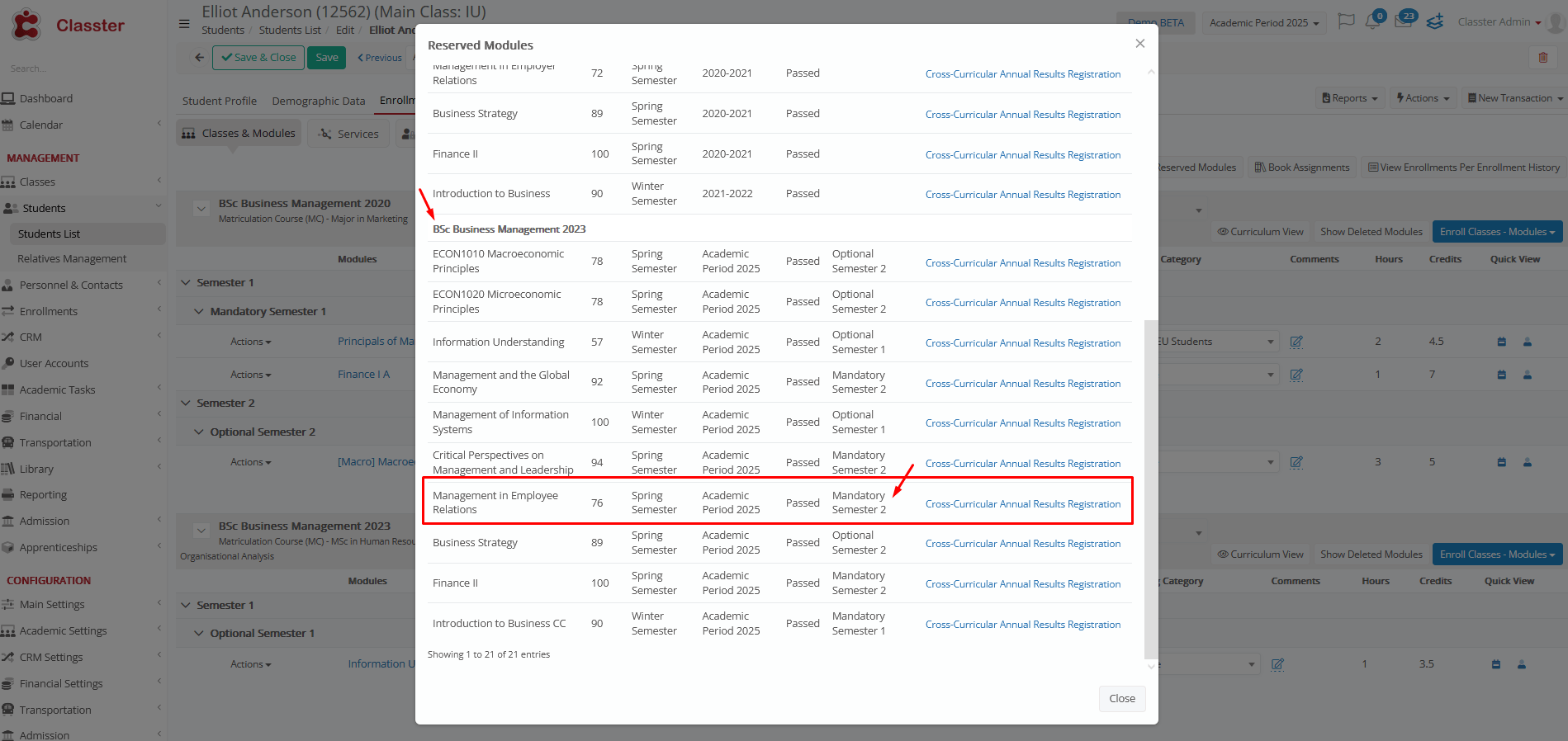The width and height of the screenshot is (1568, 741).
Task: Click the back arrow button near Save & Close
Action: 199,58
